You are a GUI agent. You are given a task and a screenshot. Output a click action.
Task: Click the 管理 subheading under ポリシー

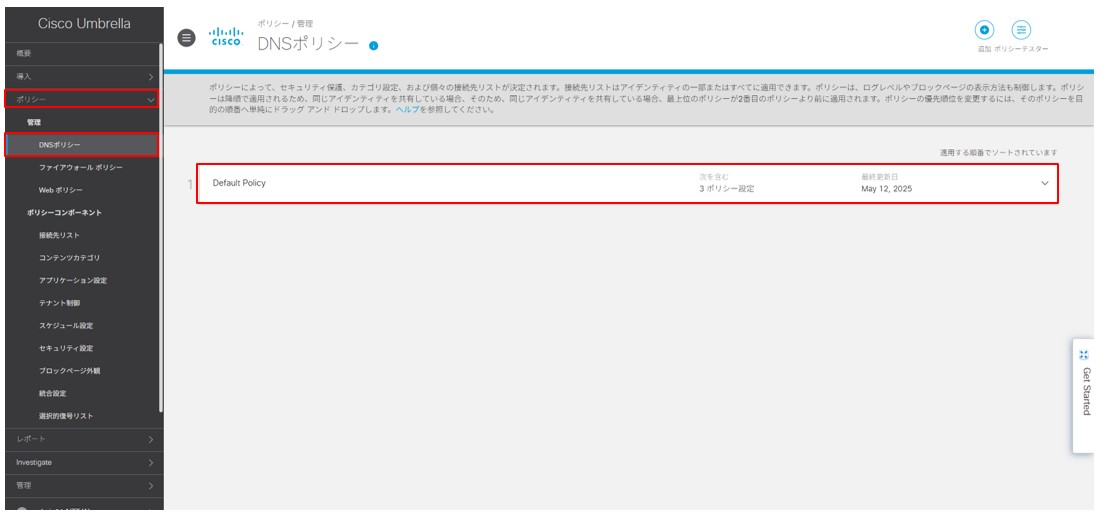coord(34,122)
